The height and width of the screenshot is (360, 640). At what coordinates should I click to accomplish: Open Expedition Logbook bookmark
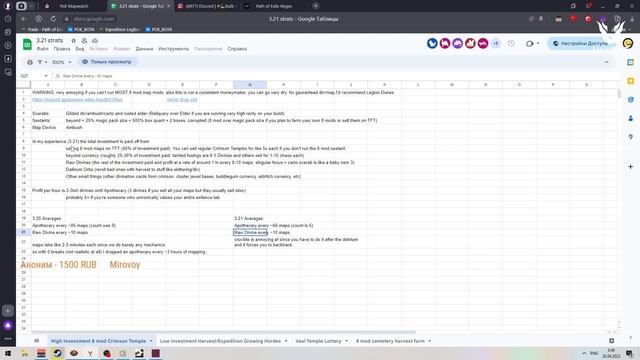tap(119, 29)
